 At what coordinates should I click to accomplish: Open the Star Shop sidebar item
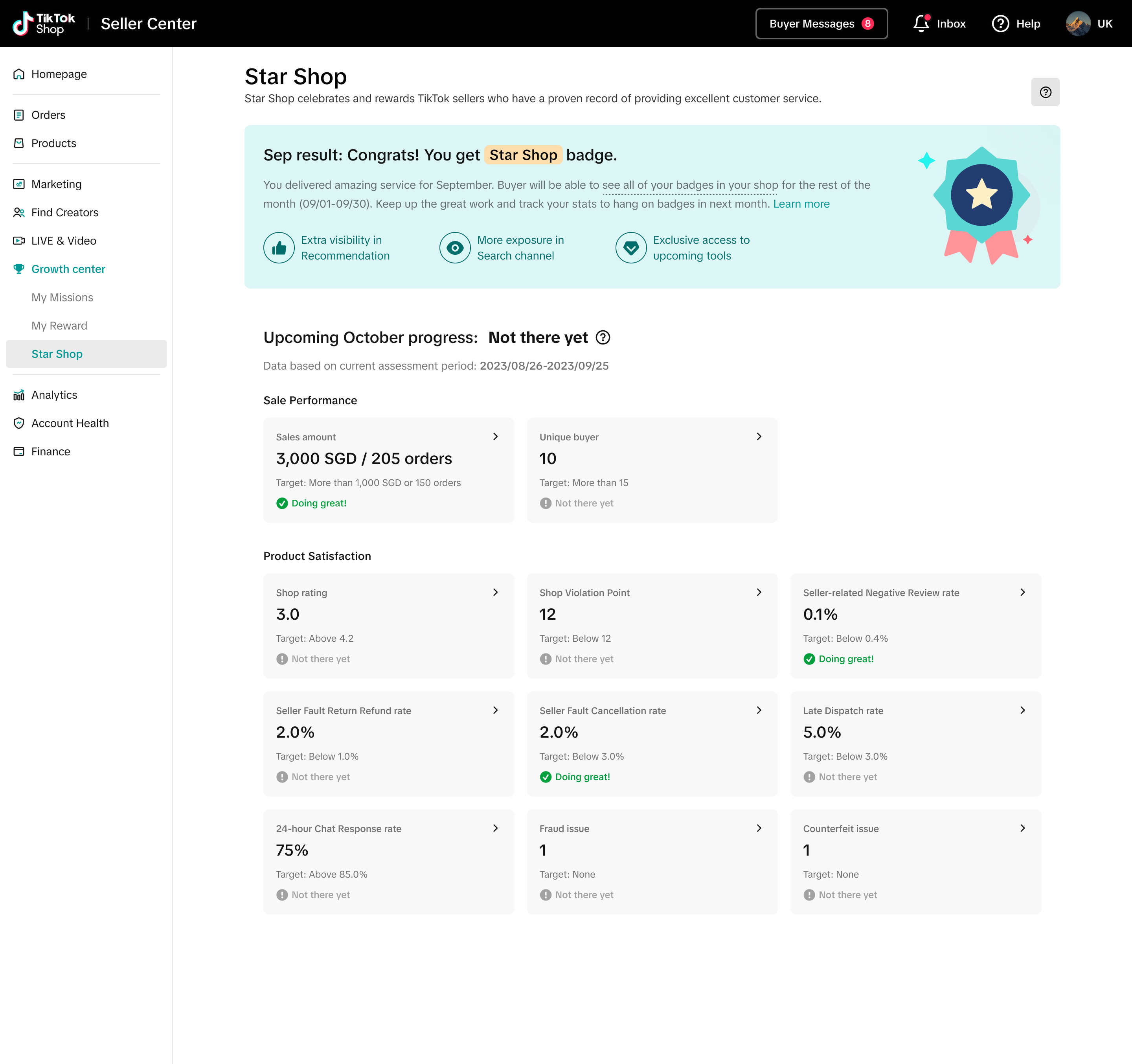[57, 354]
